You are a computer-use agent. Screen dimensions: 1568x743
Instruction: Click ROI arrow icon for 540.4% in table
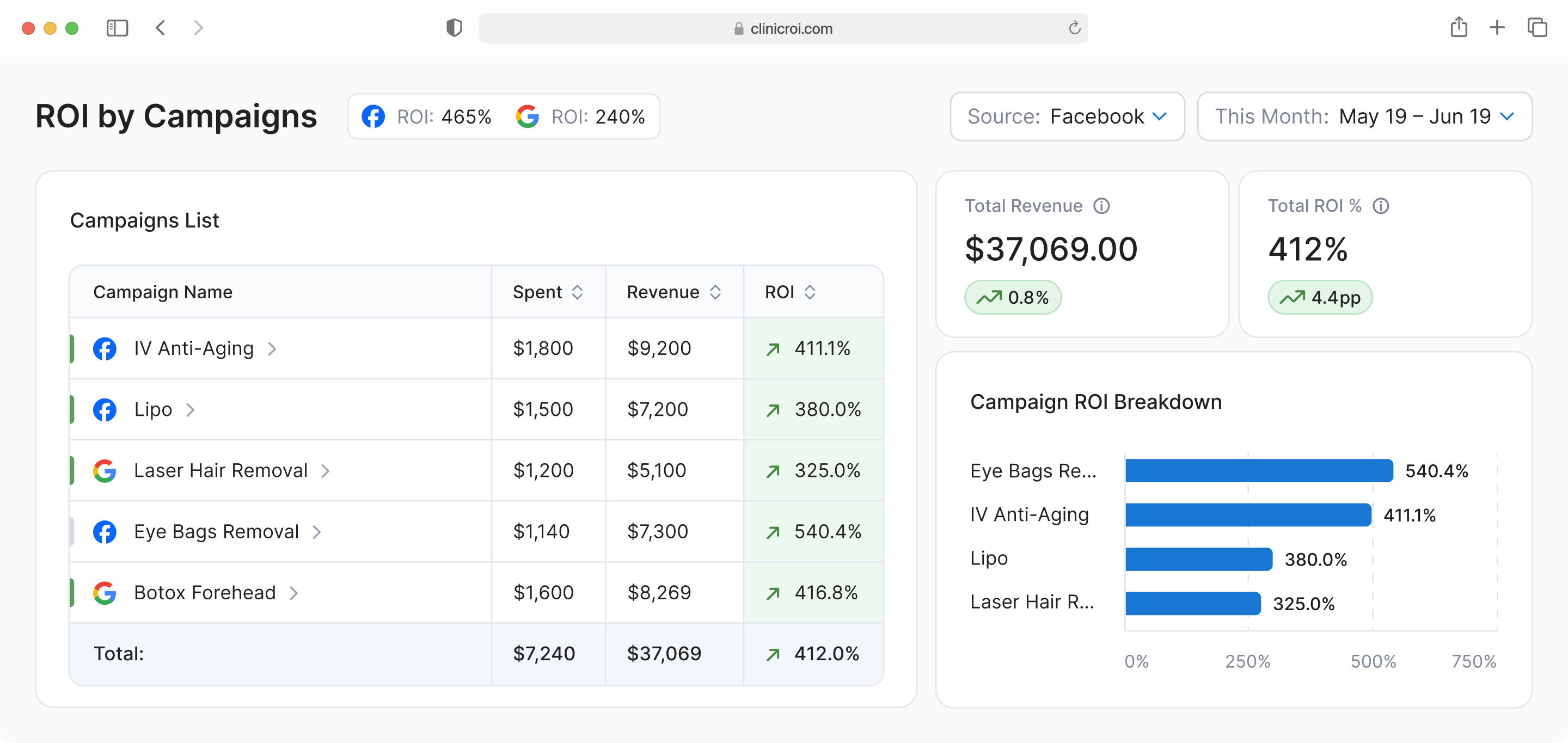773,532
